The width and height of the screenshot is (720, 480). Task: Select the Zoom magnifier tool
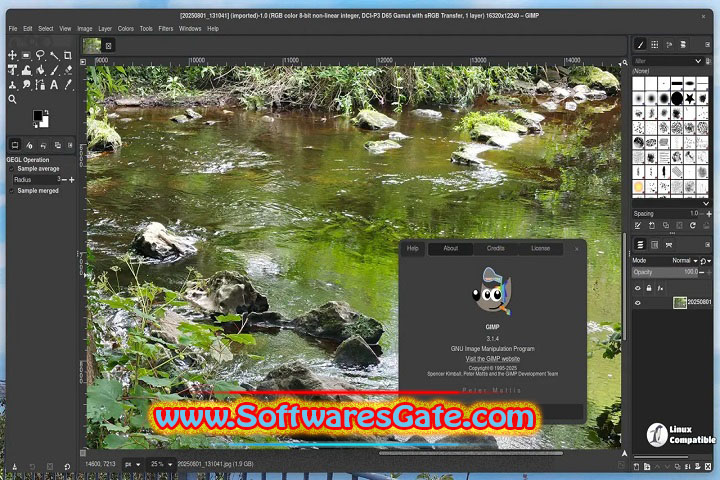12,99
